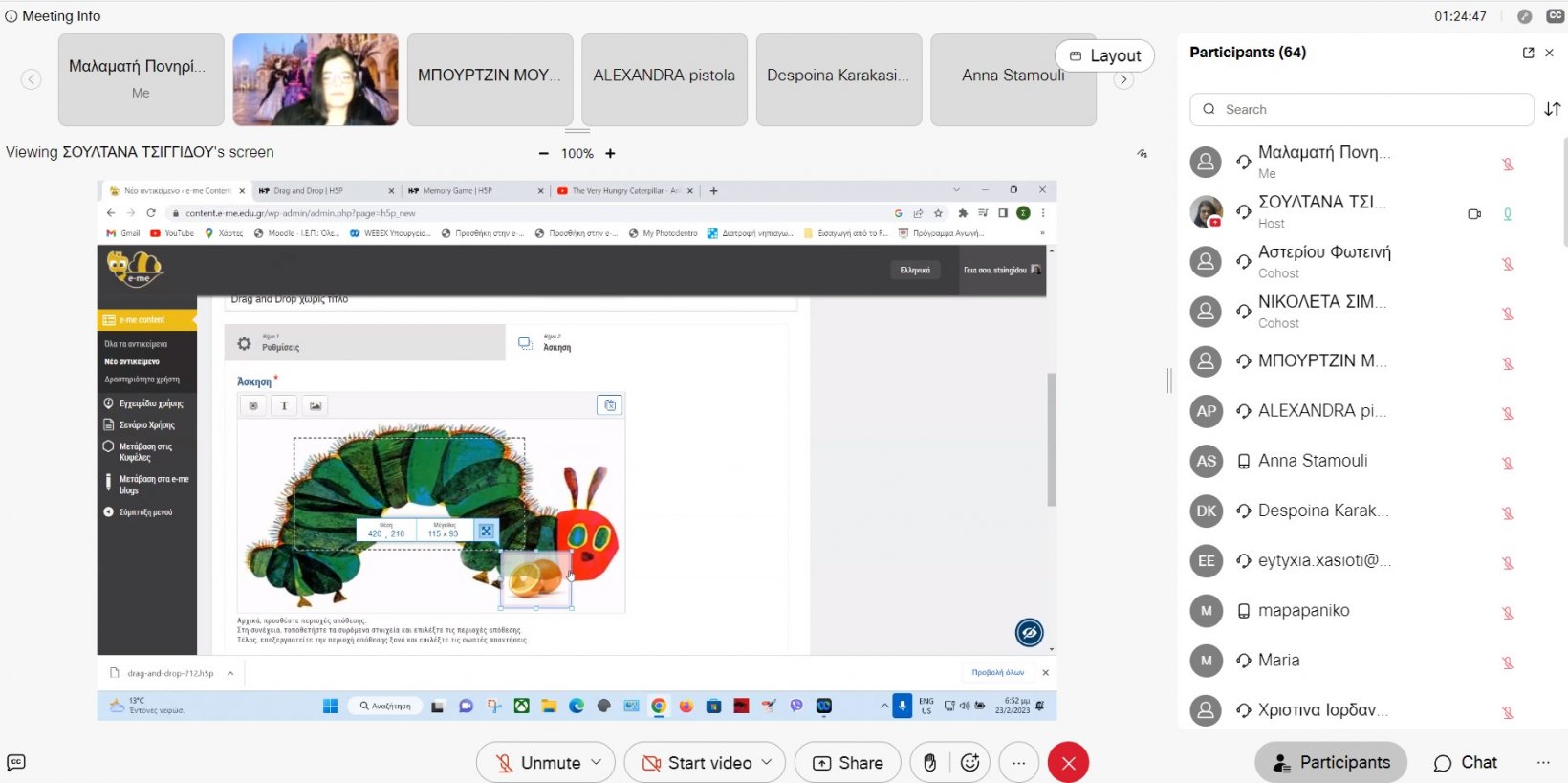Open Meeting Info at top left

point(53,16)
